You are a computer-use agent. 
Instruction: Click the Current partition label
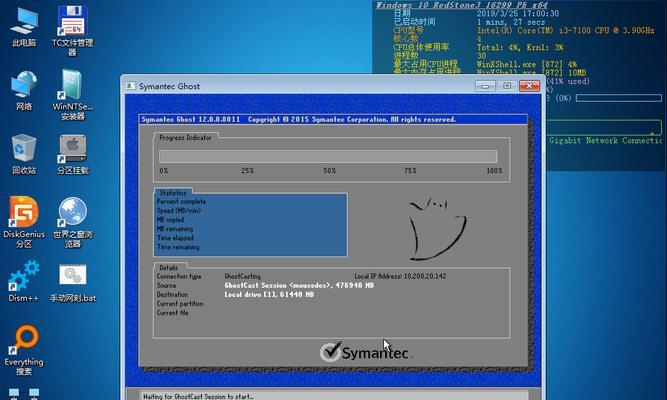180,304
